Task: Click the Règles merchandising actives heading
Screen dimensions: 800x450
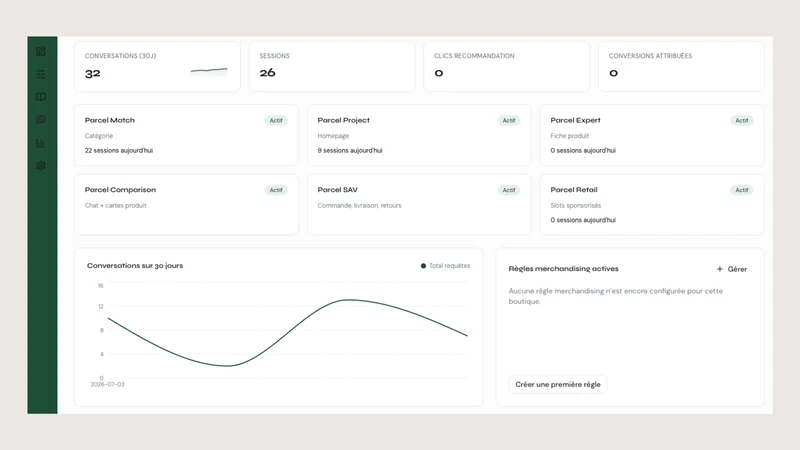Action: 563,269
